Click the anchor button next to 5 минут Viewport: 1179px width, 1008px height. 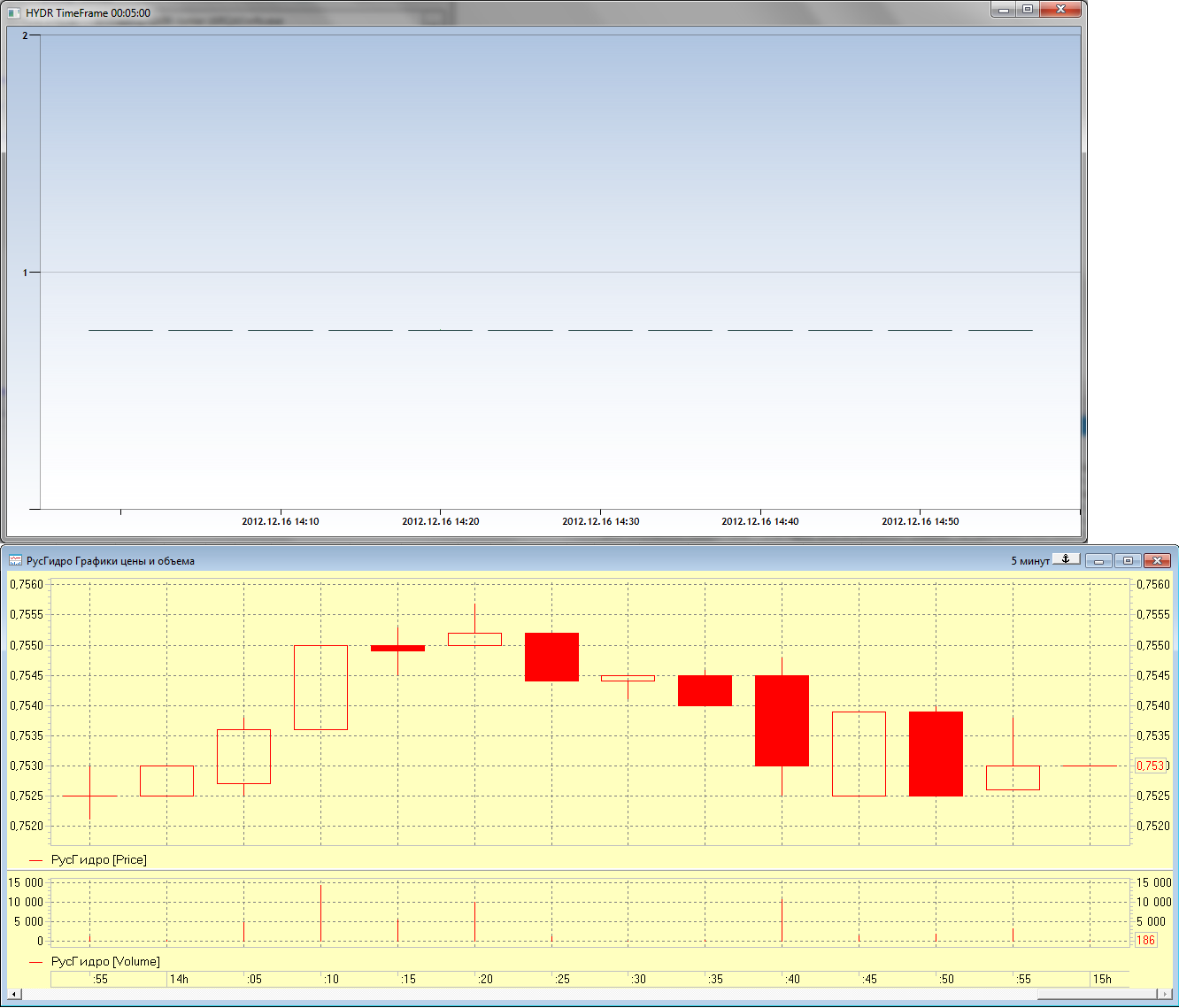pos(1067,559)
